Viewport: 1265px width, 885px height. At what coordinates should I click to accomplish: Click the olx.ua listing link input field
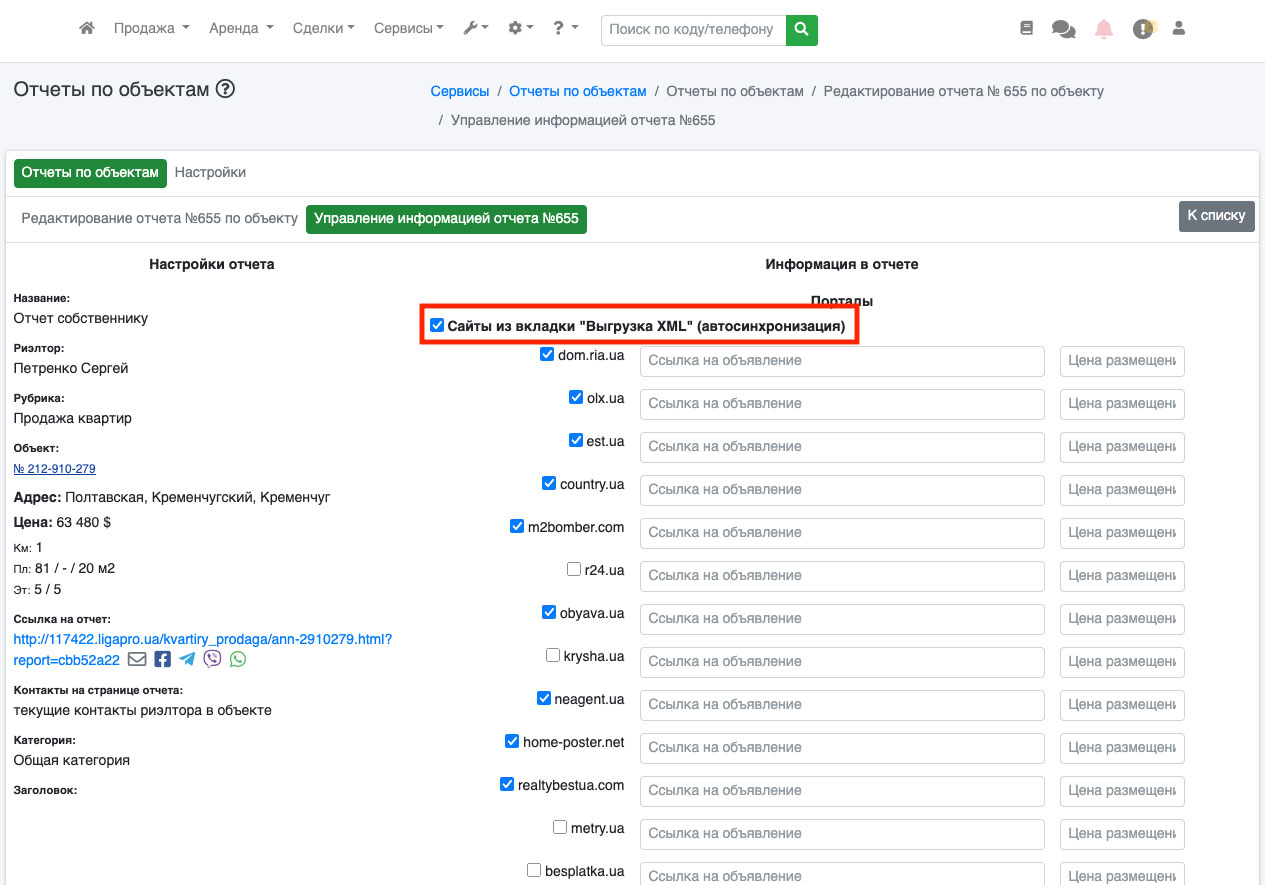coord(841,404)
